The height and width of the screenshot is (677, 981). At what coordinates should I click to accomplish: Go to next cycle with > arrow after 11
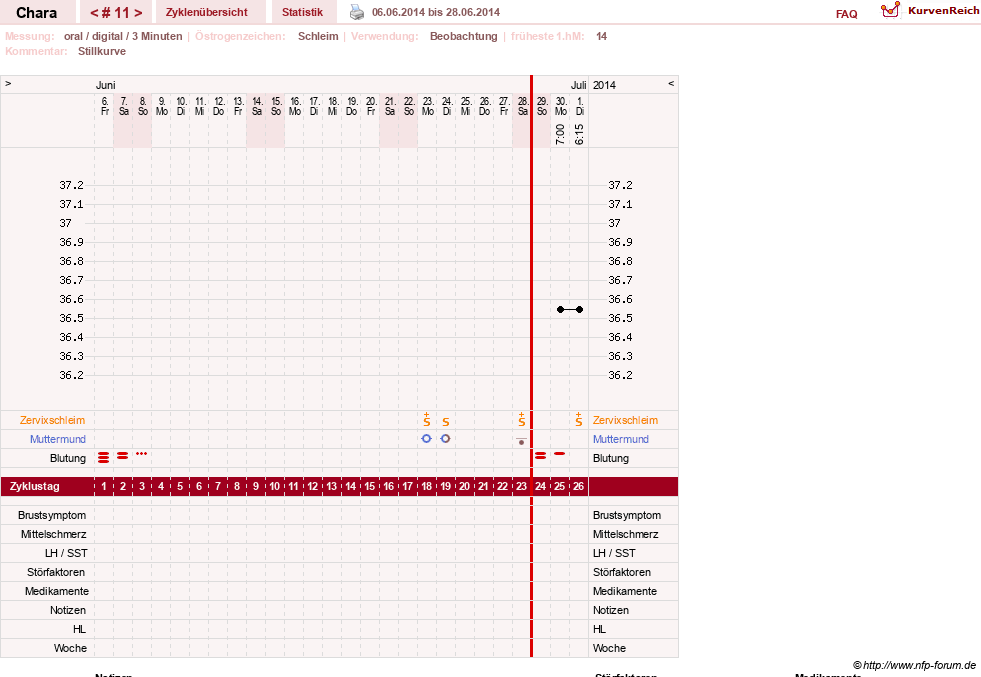[138, 13]
